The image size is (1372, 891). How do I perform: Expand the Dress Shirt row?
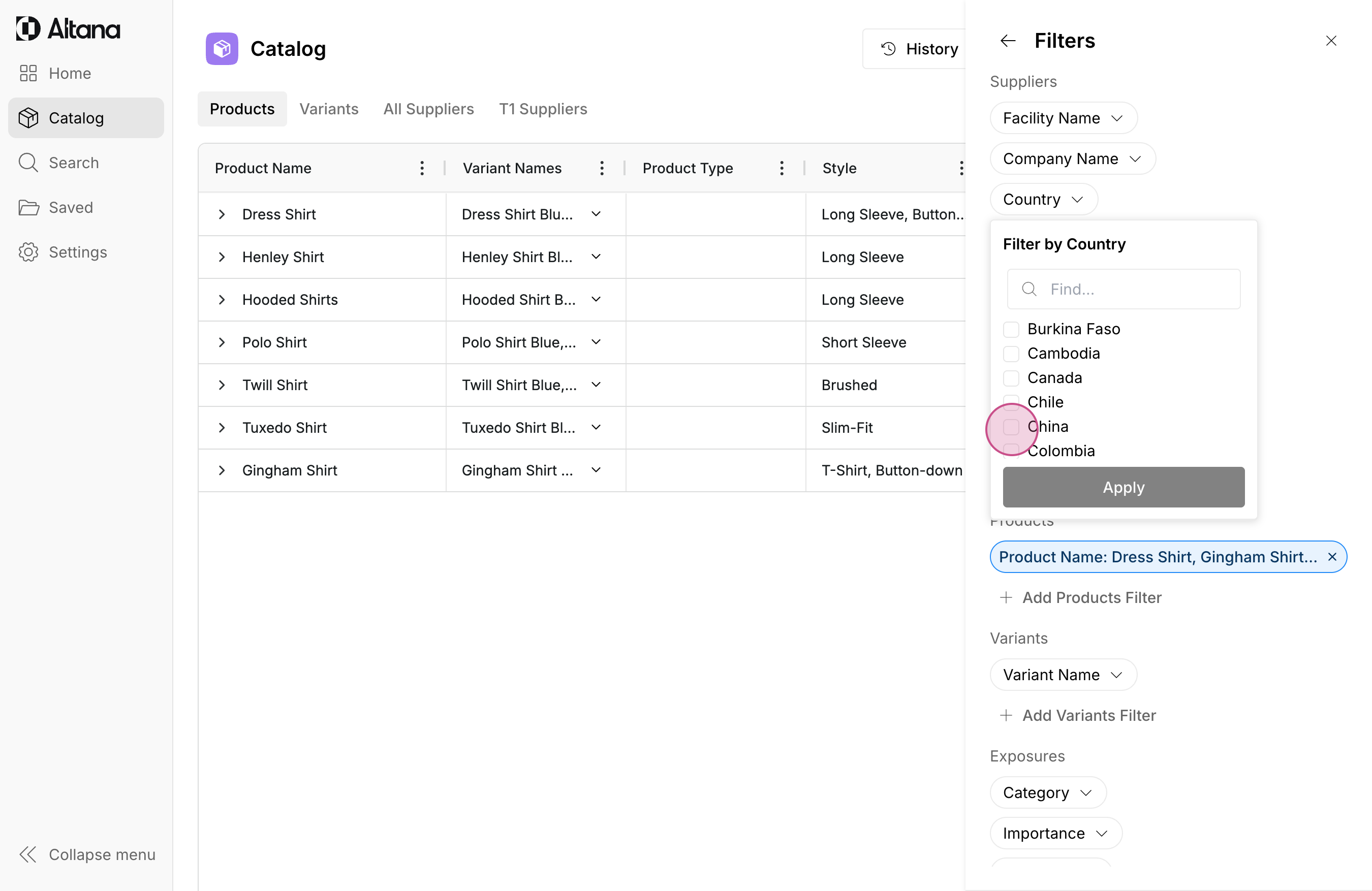(222, 214)
